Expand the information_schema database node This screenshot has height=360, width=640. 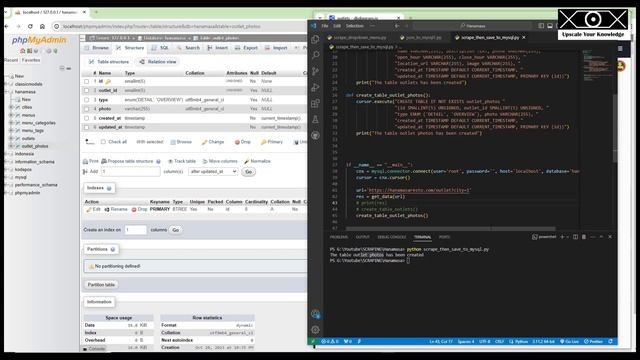pyautogui.click(x=7, y=162)
